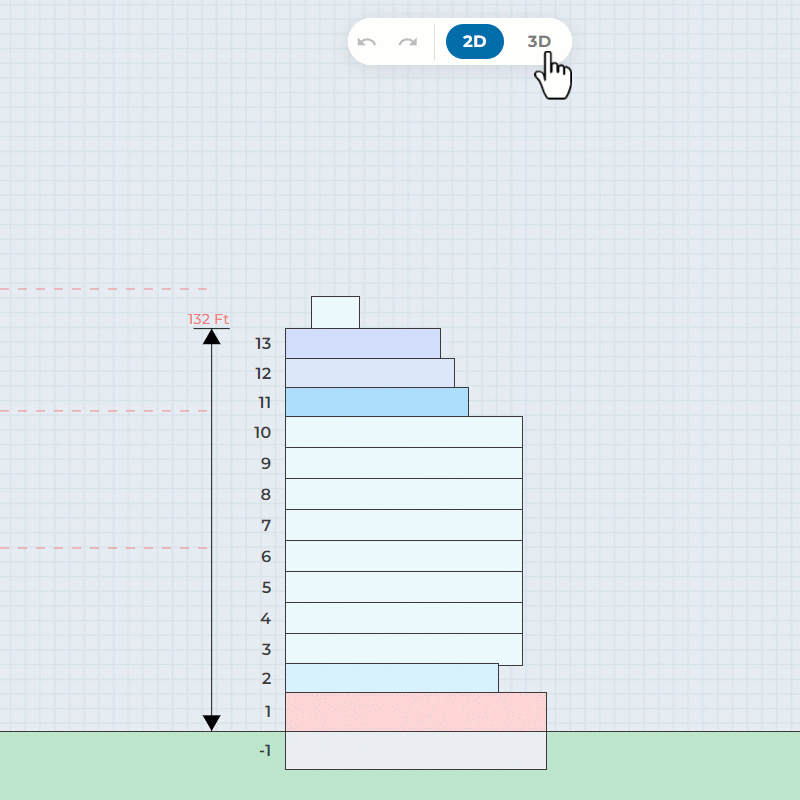The height and width of the screenshot is (800, 800).
Task: Switch to 3D view
Action: point(539,42)
